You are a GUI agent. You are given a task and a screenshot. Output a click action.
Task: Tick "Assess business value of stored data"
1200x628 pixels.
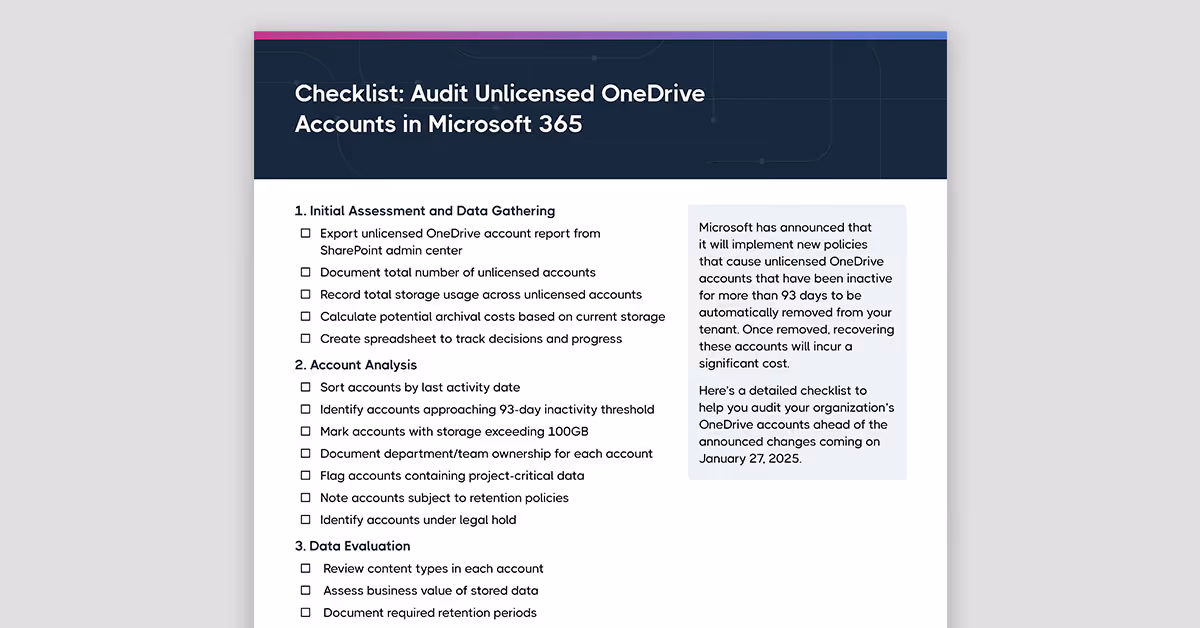305,590
